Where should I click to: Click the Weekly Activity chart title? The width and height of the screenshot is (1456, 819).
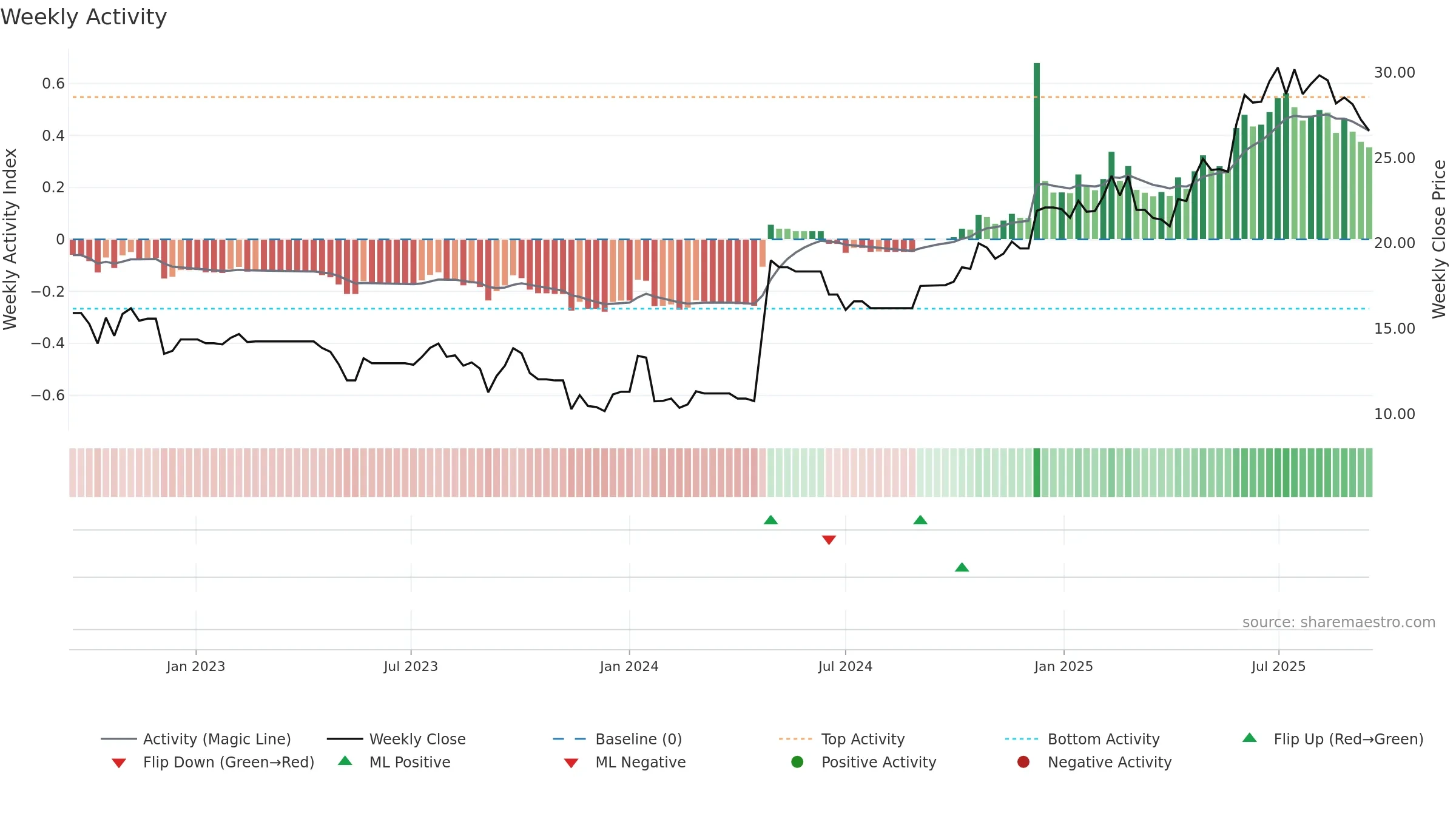tap(84, 17)
